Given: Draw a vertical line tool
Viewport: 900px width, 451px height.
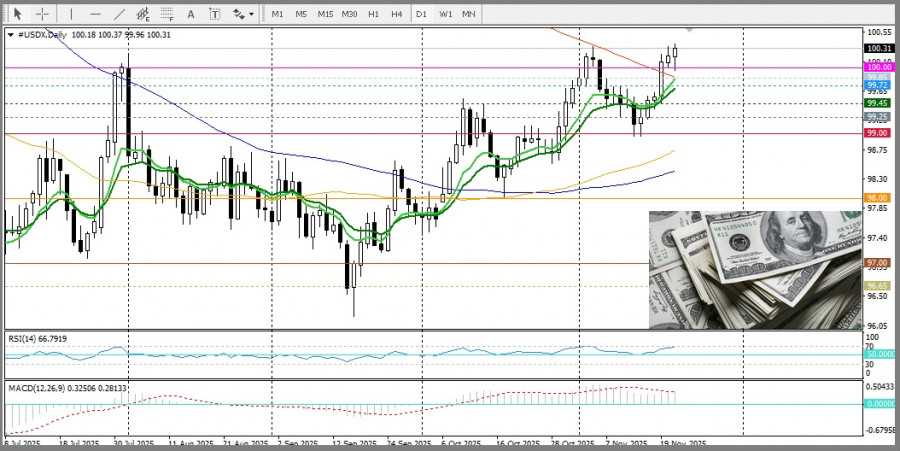Looking at the screenshot, I should [71, 14].
